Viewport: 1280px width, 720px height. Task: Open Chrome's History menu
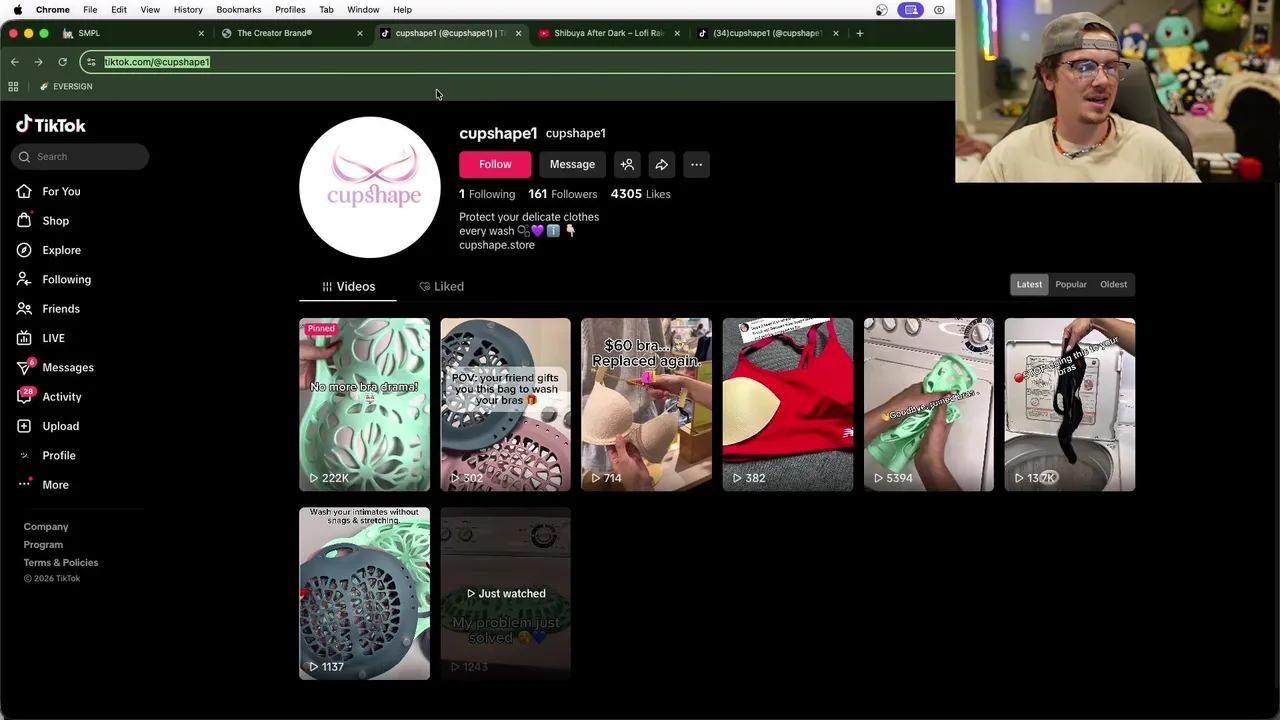pyautogui.click(x=188, y=10)
